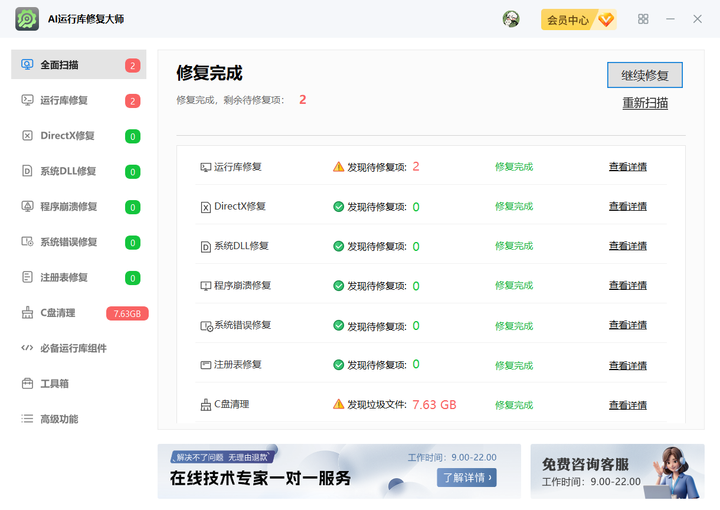Open the 会员中心 membership center

tap(579, 20)
